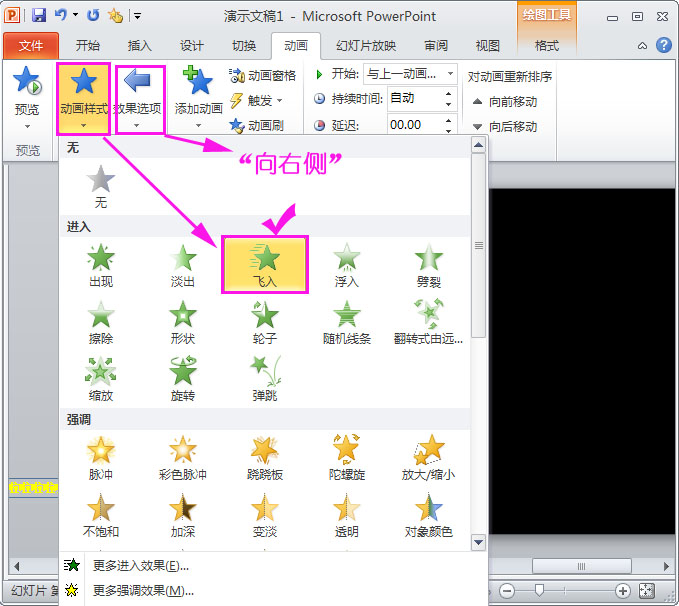Click the undo arrow in quick access
Image resolution: width=679 pixels, height=606 pixels.
click(x=60, y=15)
